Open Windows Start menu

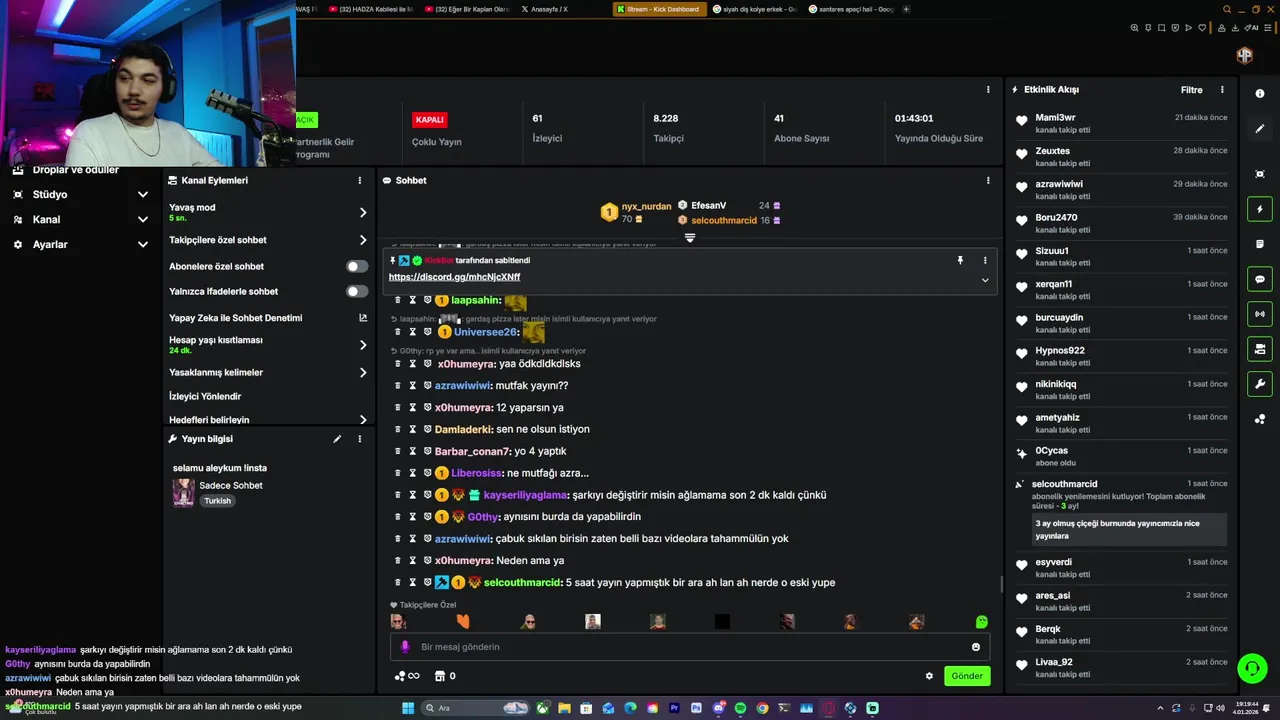pyautogui.click(x=408, y=708)
